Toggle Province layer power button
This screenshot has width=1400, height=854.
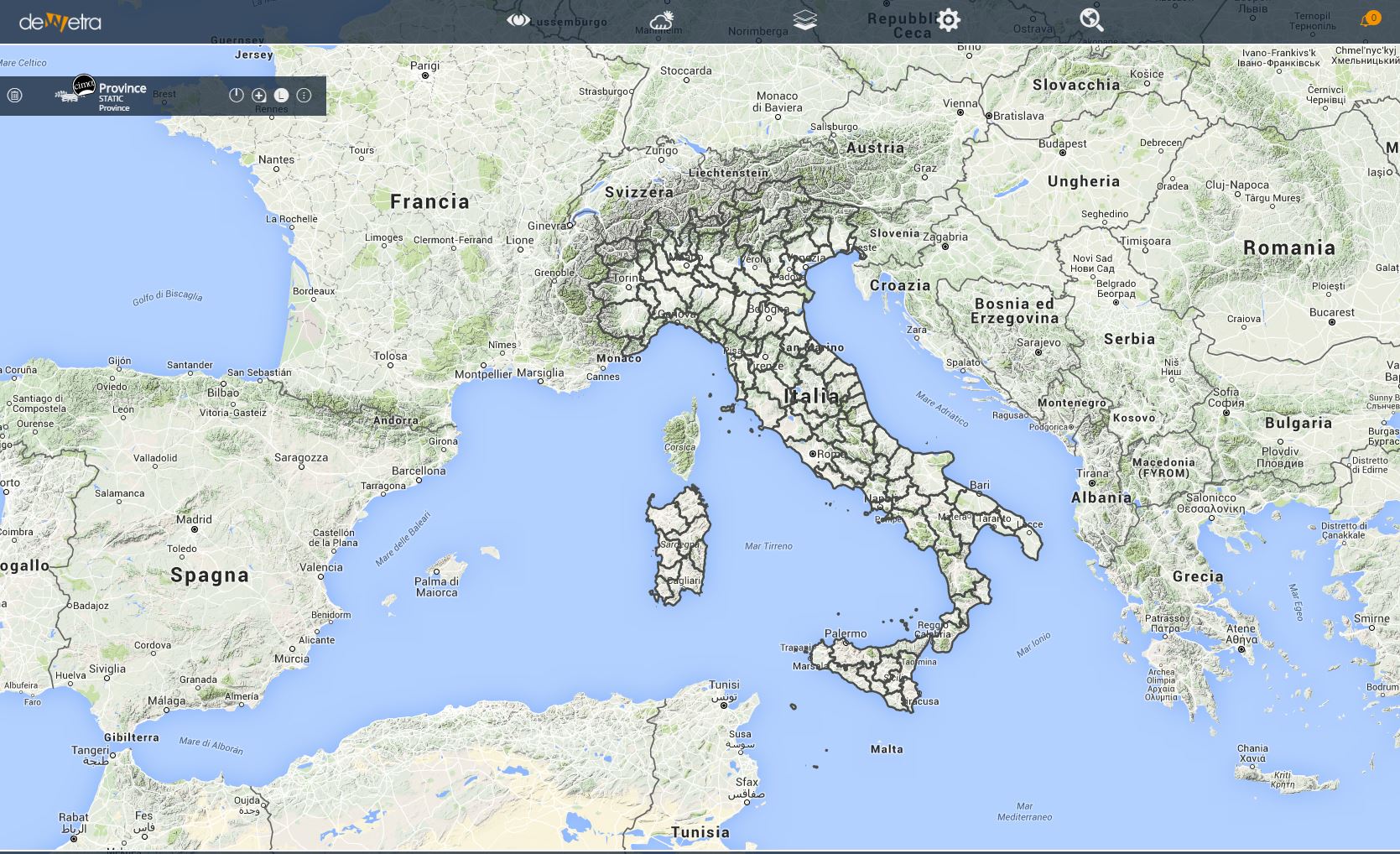[x=237, y=96]
